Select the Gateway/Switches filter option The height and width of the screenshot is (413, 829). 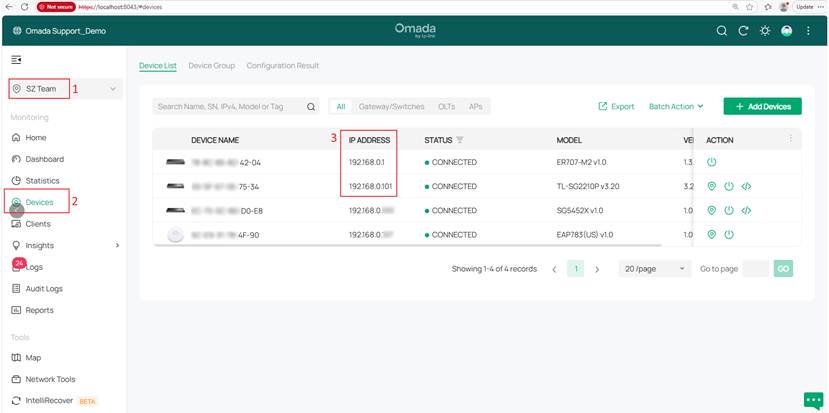[x=391, y=106]
